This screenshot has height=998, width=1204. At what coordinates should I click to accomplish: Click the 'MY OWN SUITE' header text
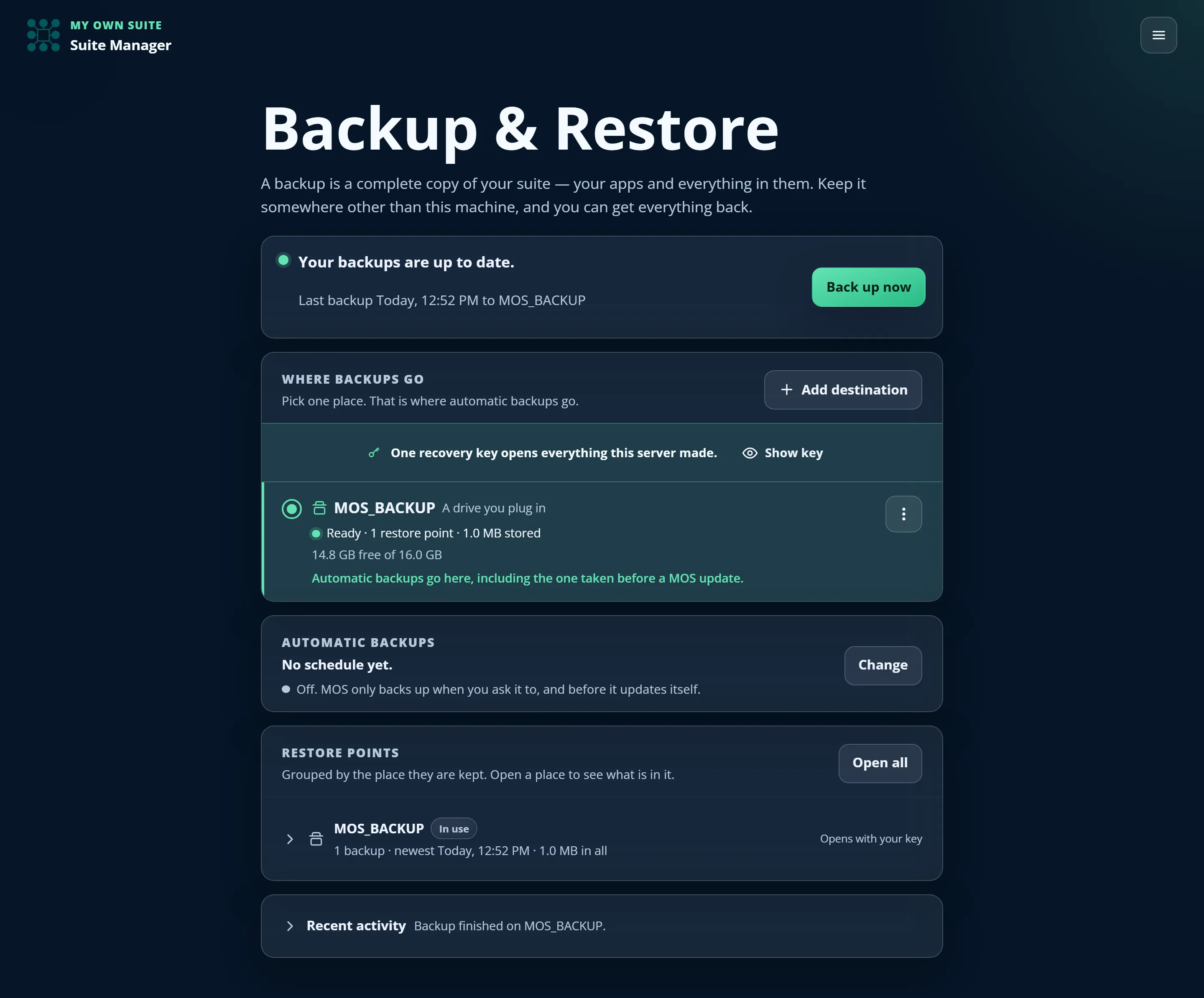click(116, 25)
